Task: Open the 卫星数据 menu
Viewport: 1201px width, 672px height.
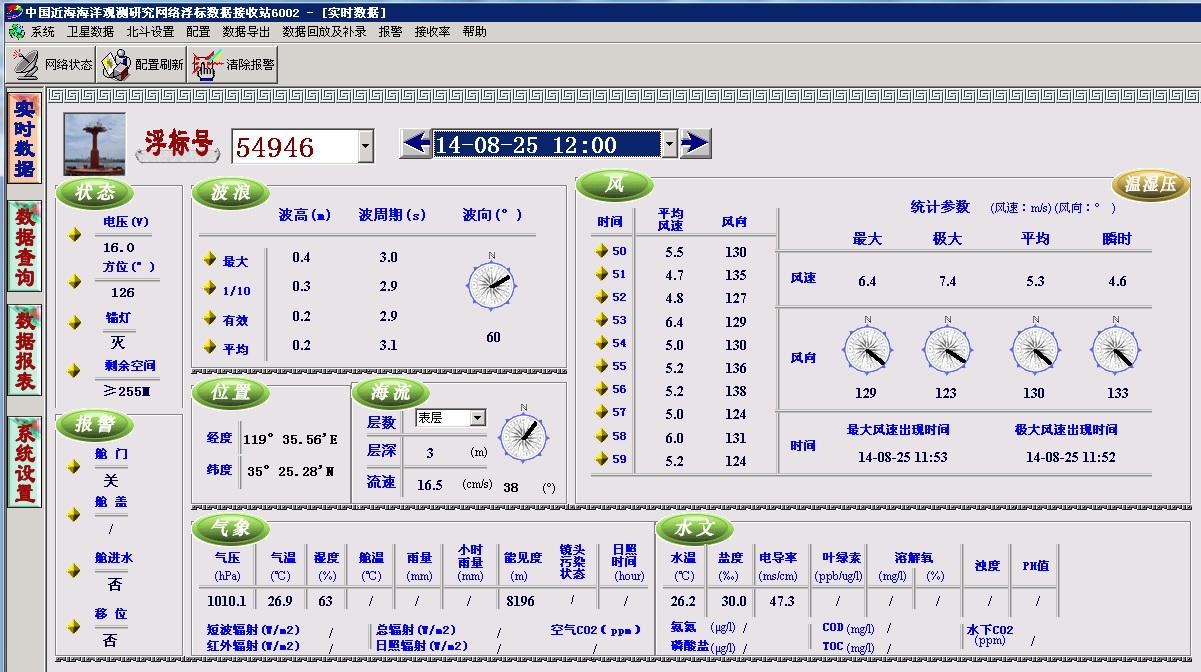Action: 90,32
